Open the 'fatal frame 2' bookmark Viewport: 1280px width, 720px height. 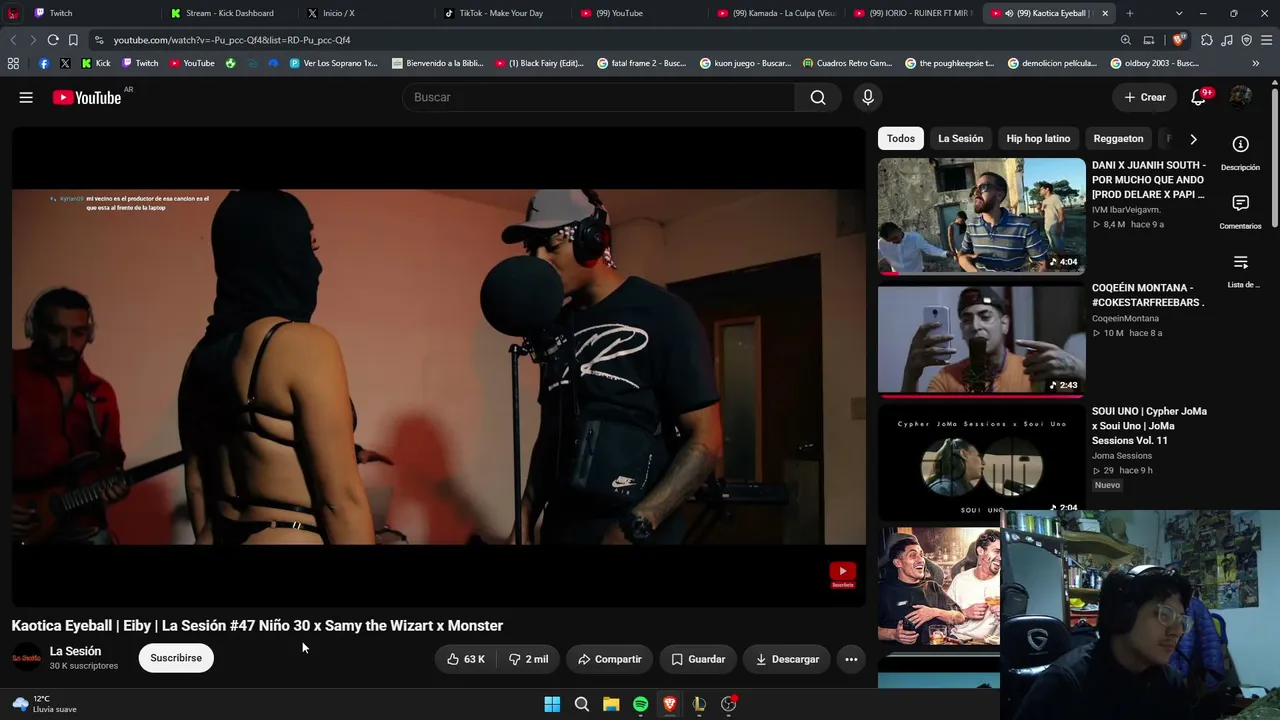coord(642,63)
